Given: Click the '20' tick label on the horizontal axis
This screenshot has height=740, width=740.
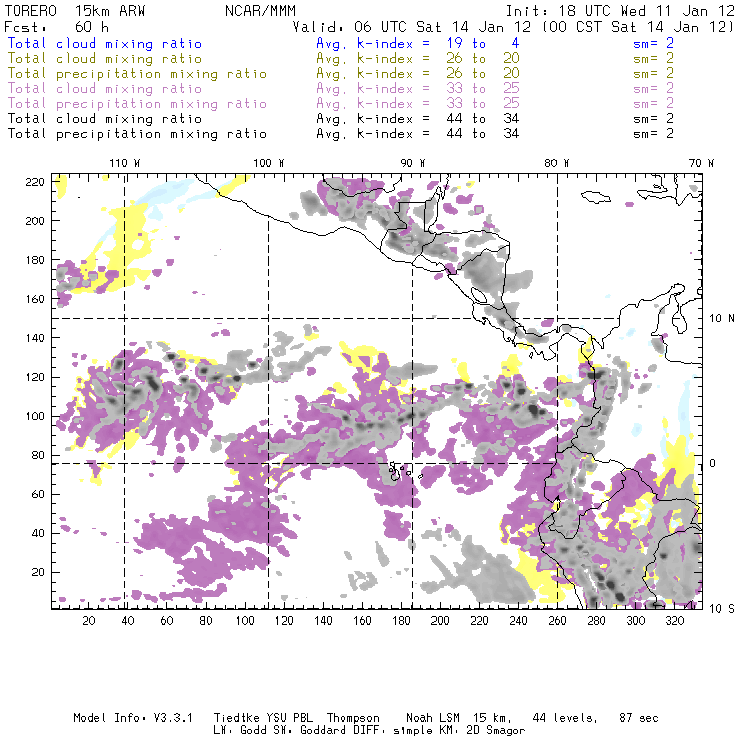Looking at the screenshot, I should [x=89, y=621].
